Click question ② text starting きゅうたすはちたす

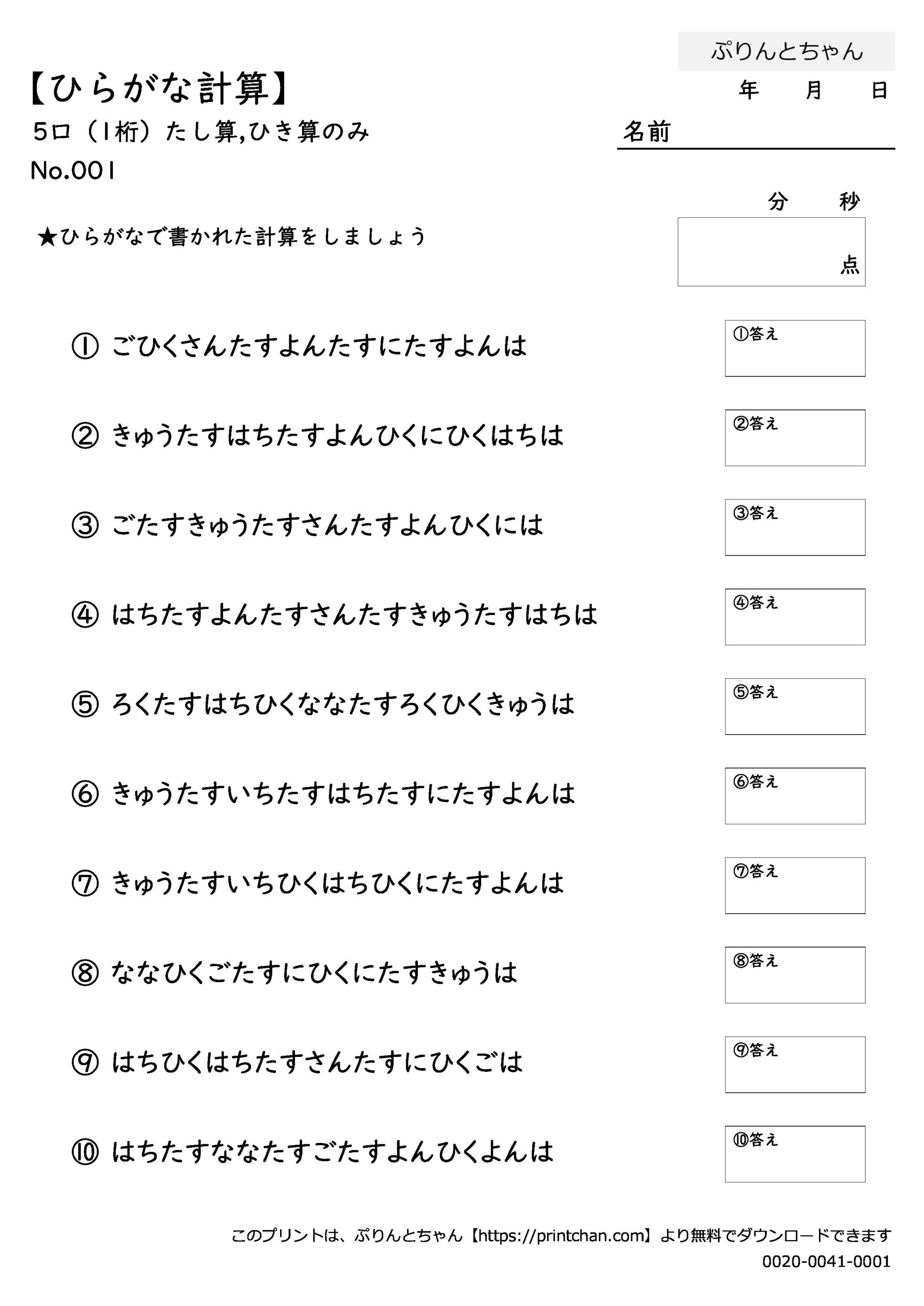pyautogui.click(x=337, y=436)
